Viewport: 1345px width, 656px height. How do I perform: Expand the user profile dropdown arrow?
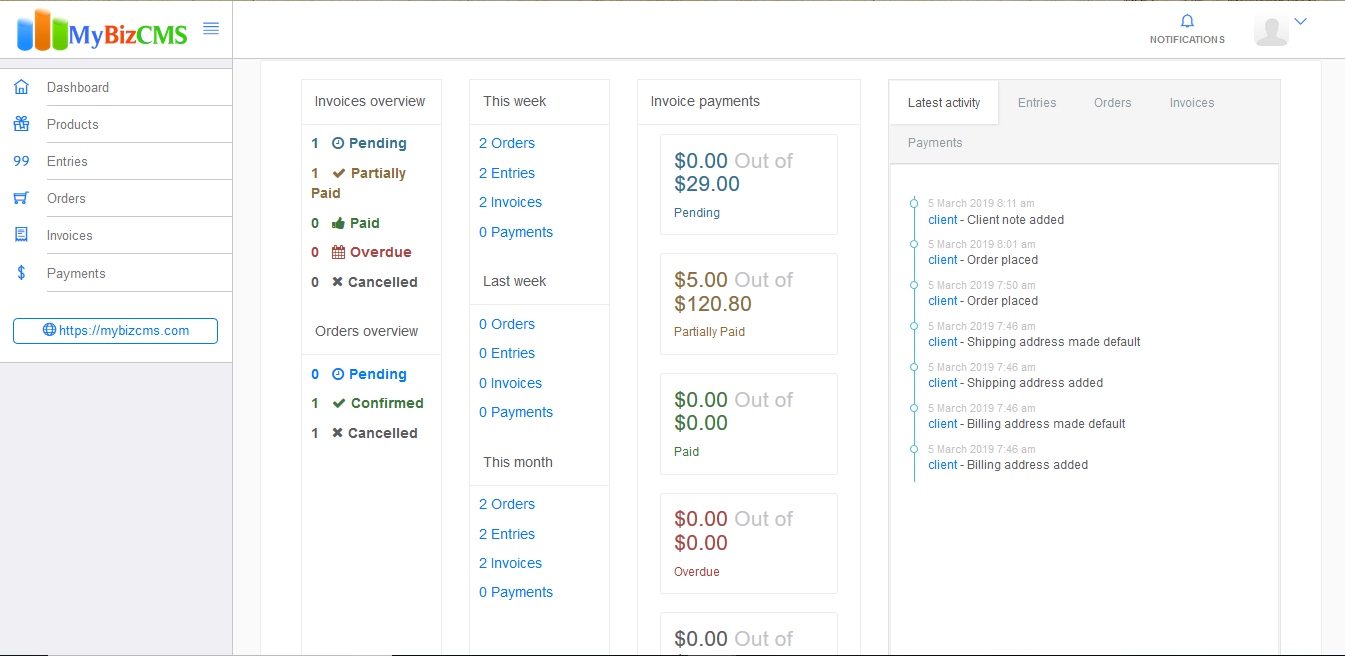point(1300,21)
